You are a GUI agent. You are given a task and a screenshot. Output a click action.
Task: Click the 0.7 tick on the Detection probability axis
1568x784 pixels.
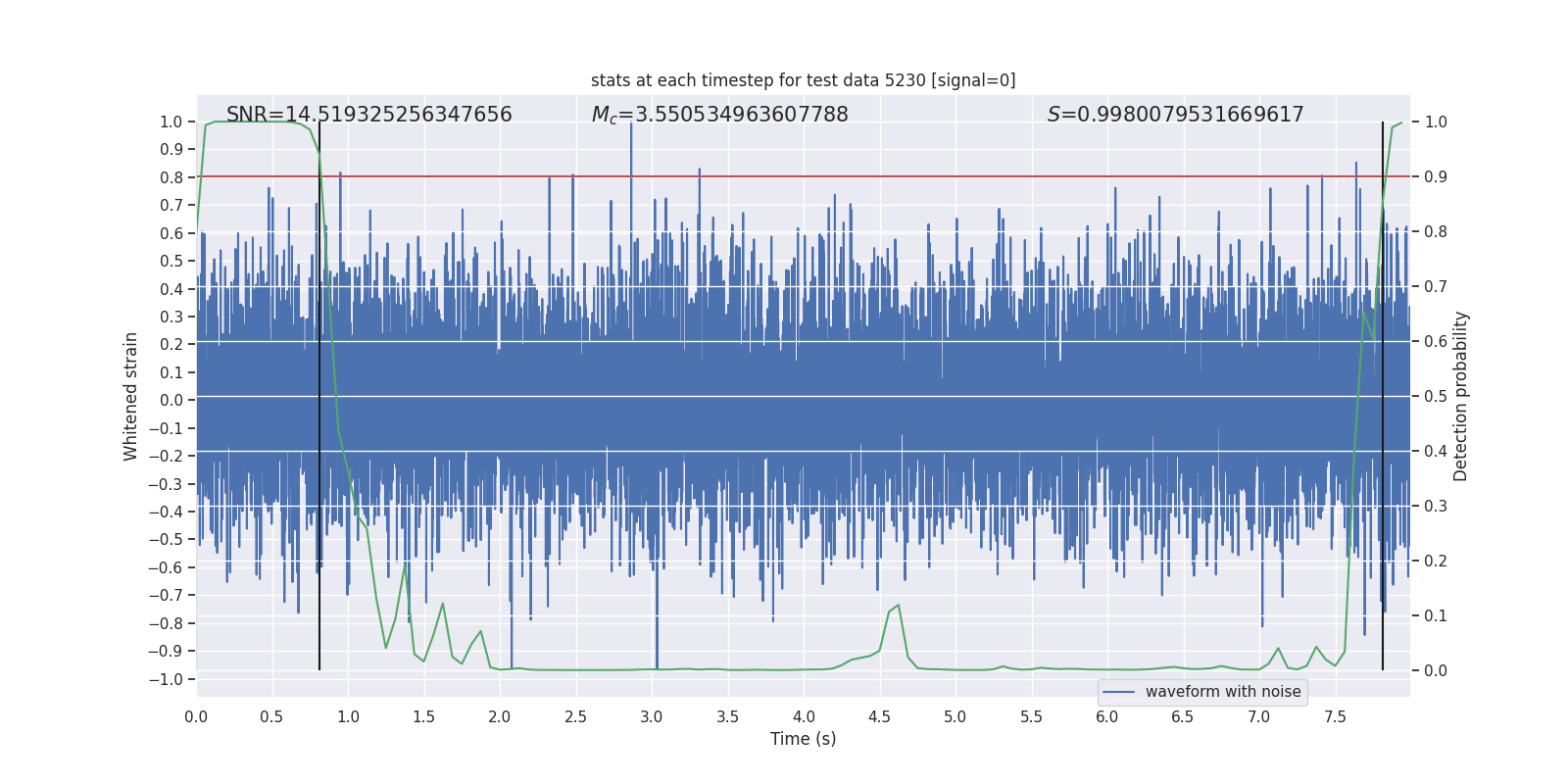tap(1436, 287)
